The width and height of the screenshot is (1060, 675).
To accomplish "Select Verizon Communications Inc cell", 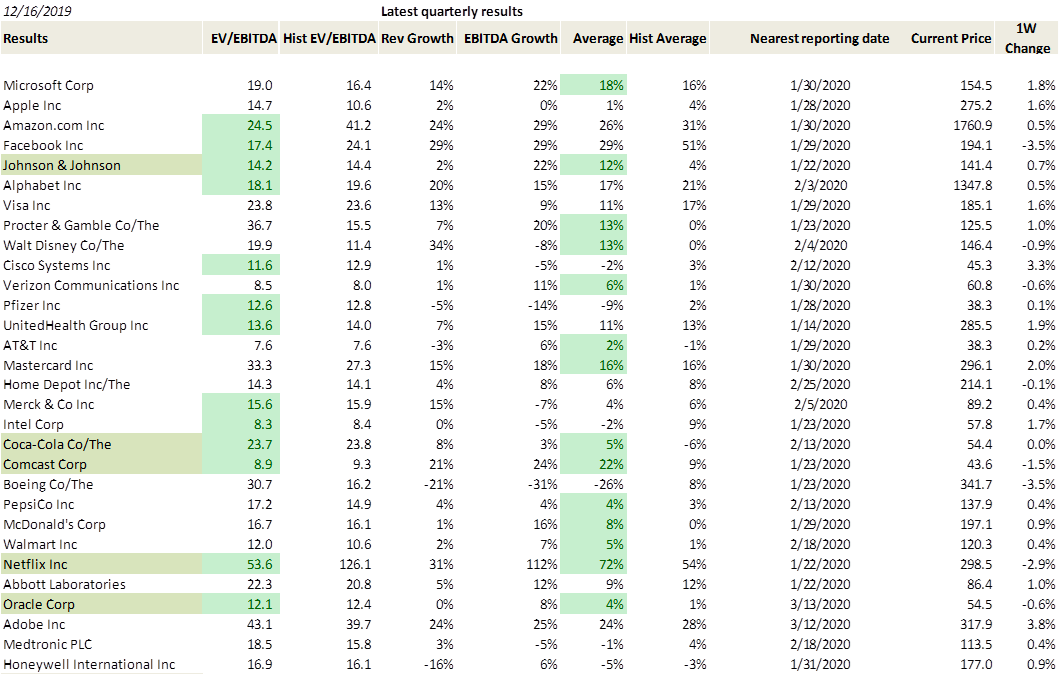I will (x=91, y=285).
